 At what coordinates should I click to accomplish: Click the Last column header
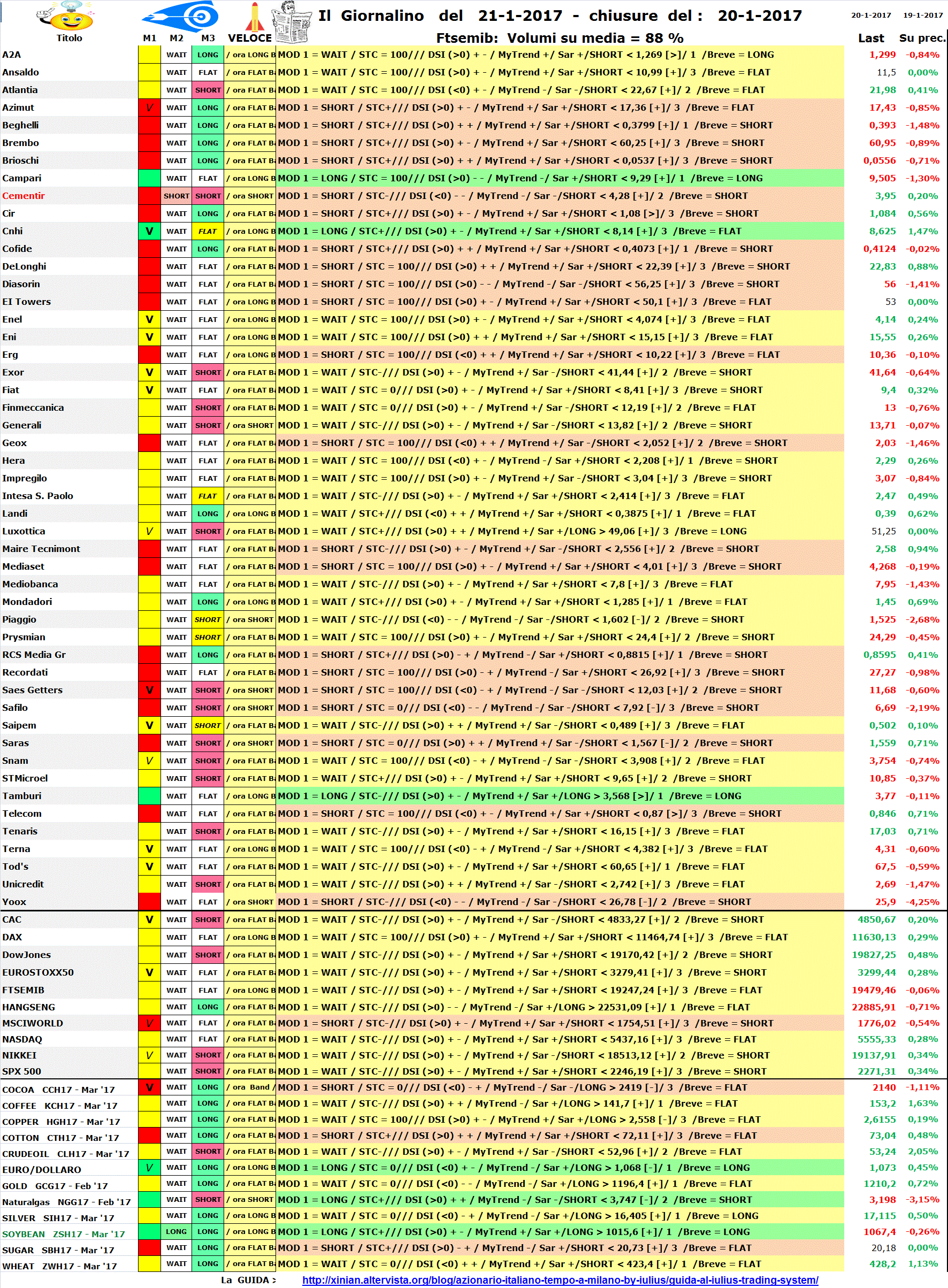pyautogui.click(x=870, y=38)
